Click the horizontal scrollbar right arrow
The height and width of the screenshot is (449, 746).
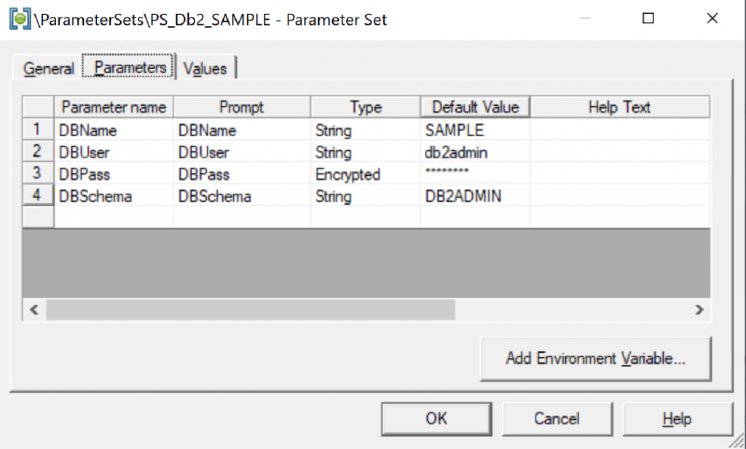coord(699,310)
